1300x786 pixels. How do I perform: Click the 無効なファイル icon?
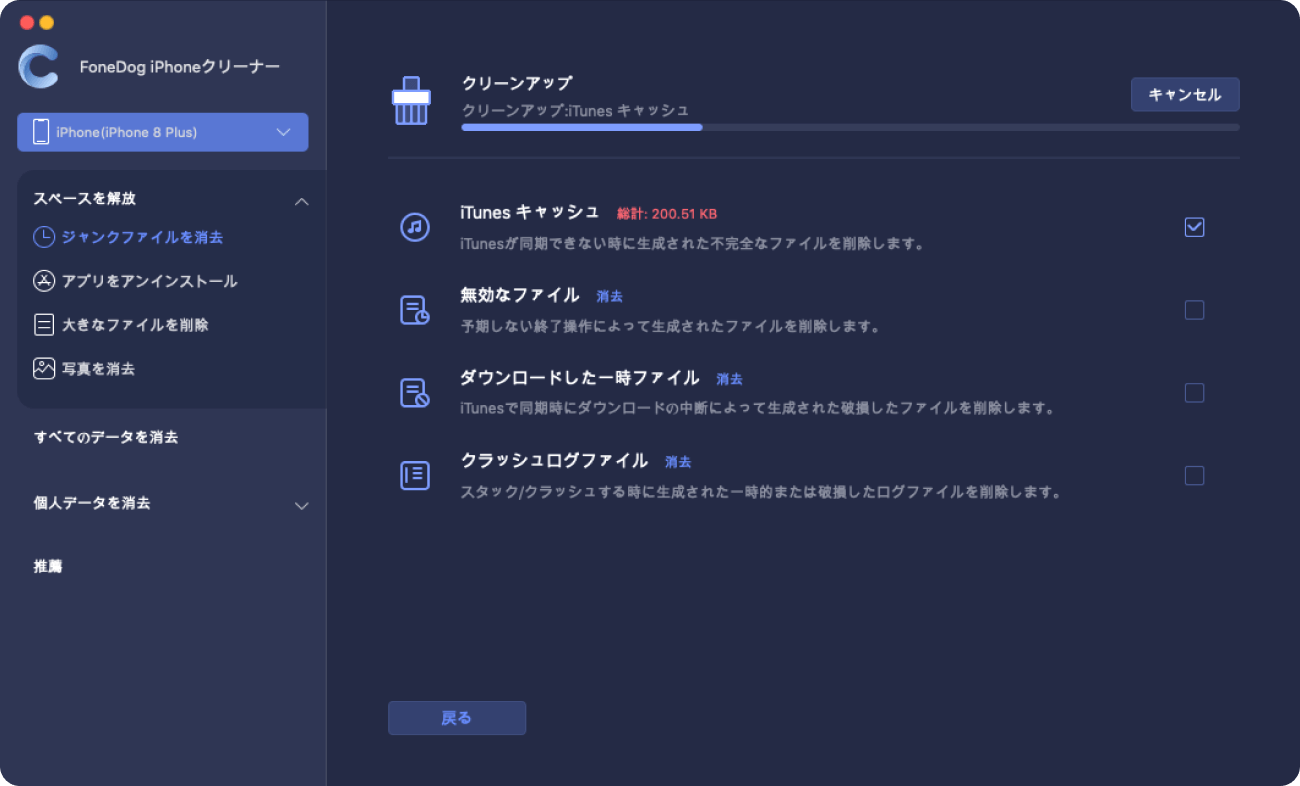tap(415, 310)
